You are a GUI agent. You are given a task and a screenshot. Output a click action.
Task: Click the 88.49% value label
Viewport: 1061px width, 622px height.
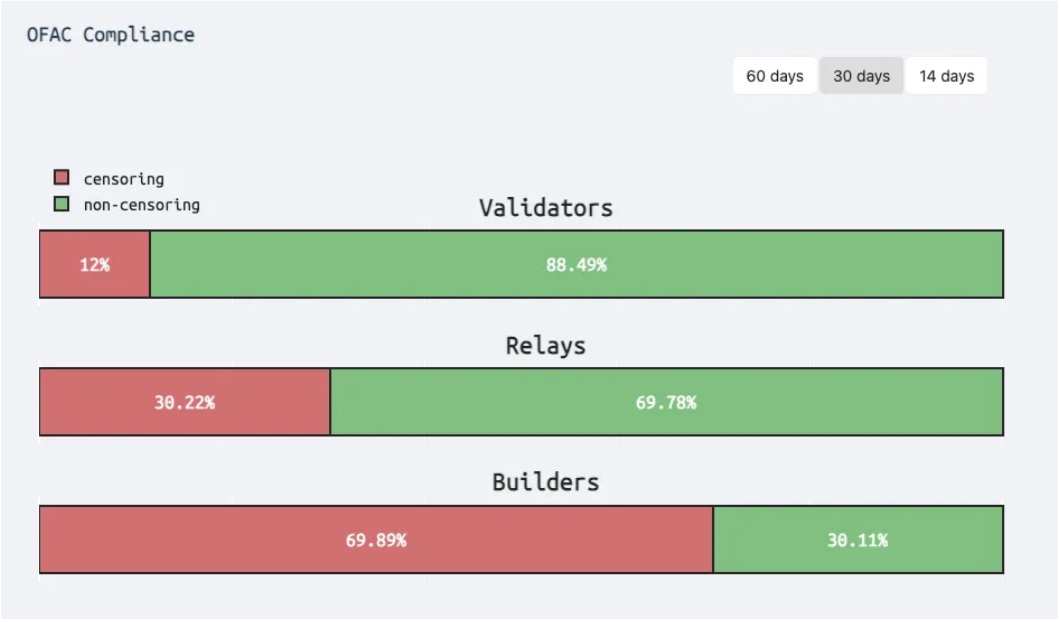[576, 265]
